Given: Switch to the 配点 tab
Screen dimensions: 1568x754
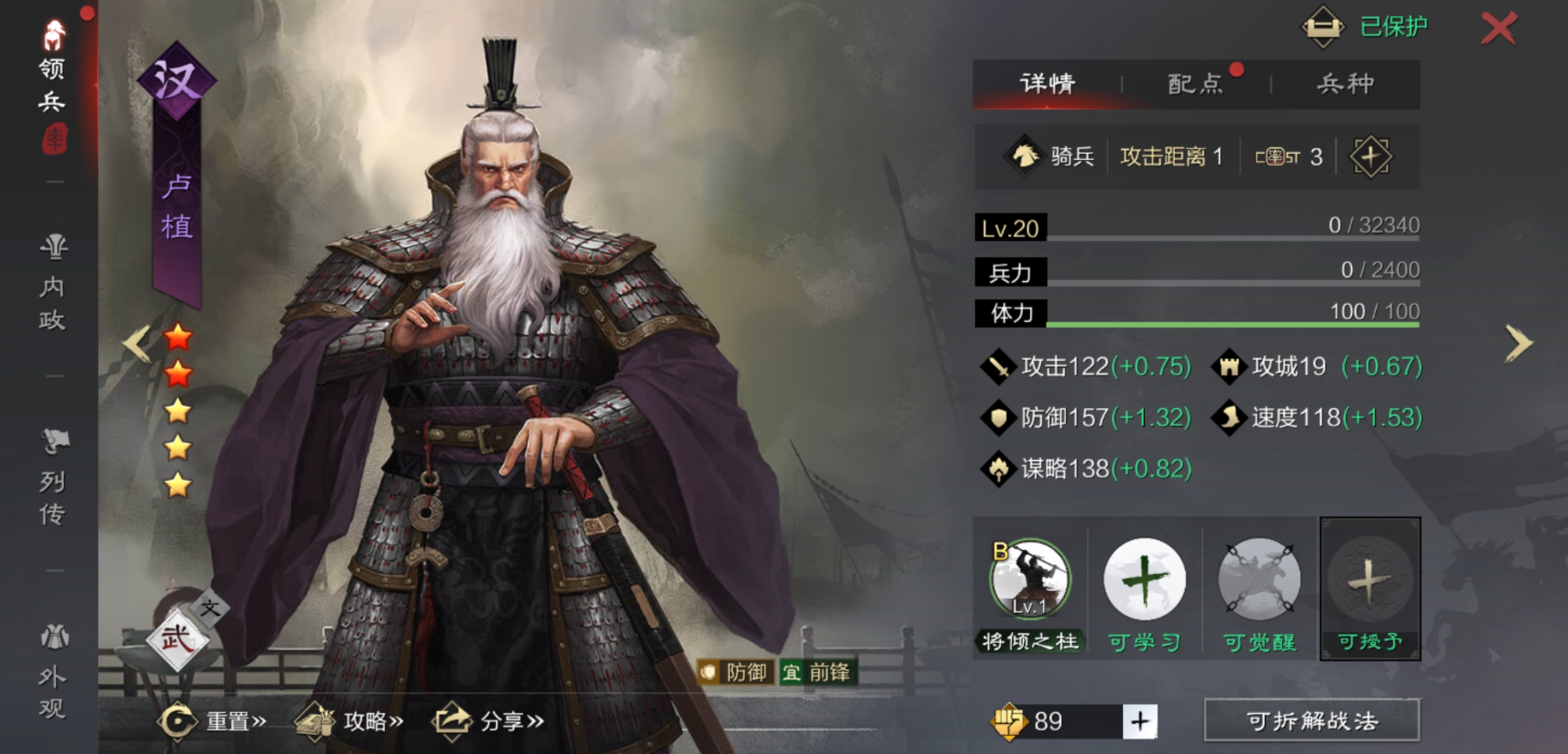Looking at the screenshot, I should coord(1196,84).
